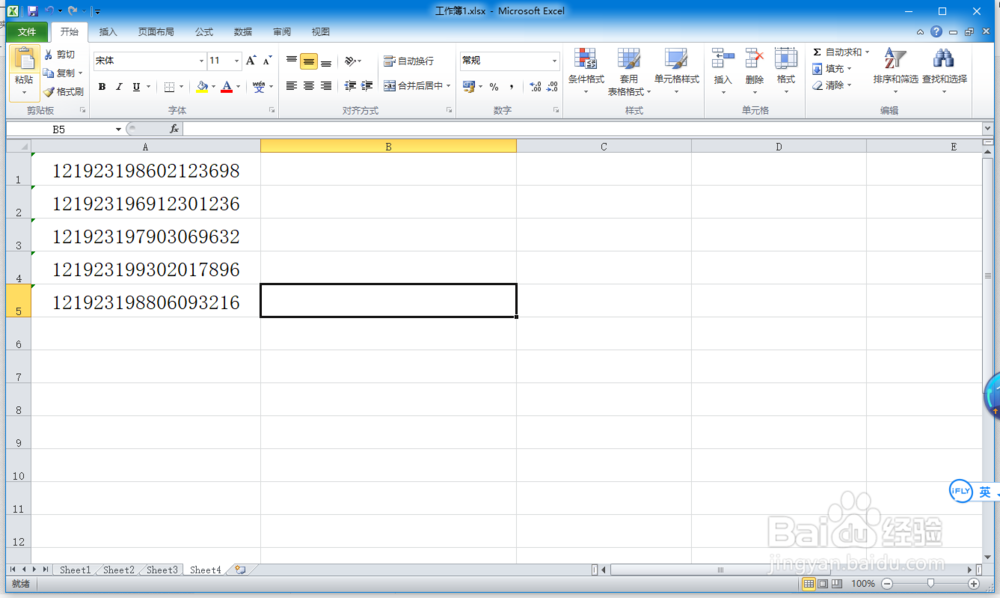Switch to the Page Layout (页面布局) tab

coord(156,32)
